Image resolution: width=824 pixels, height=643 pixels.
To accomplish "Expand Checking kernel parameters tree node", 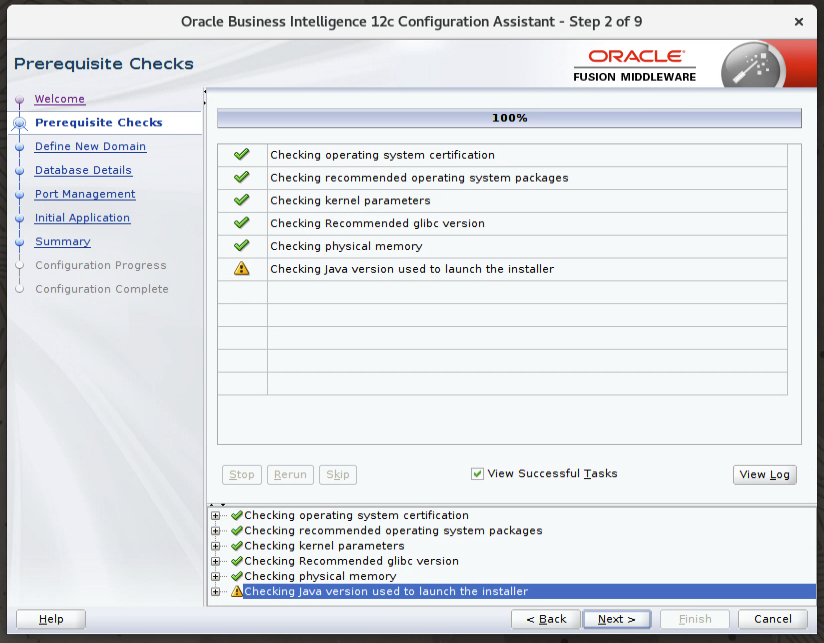I will point(215,546).
